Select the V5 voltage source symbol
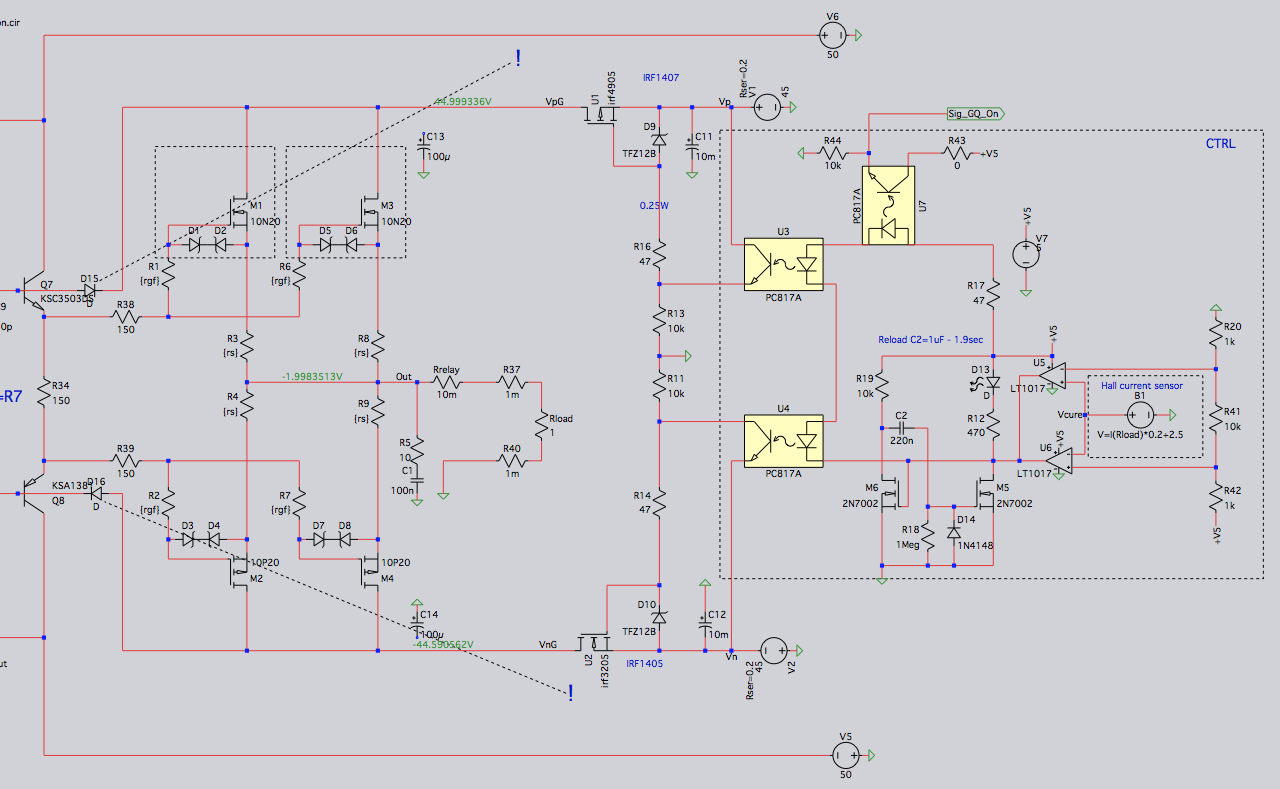1280x789 pixels. (x=846, y=754)
